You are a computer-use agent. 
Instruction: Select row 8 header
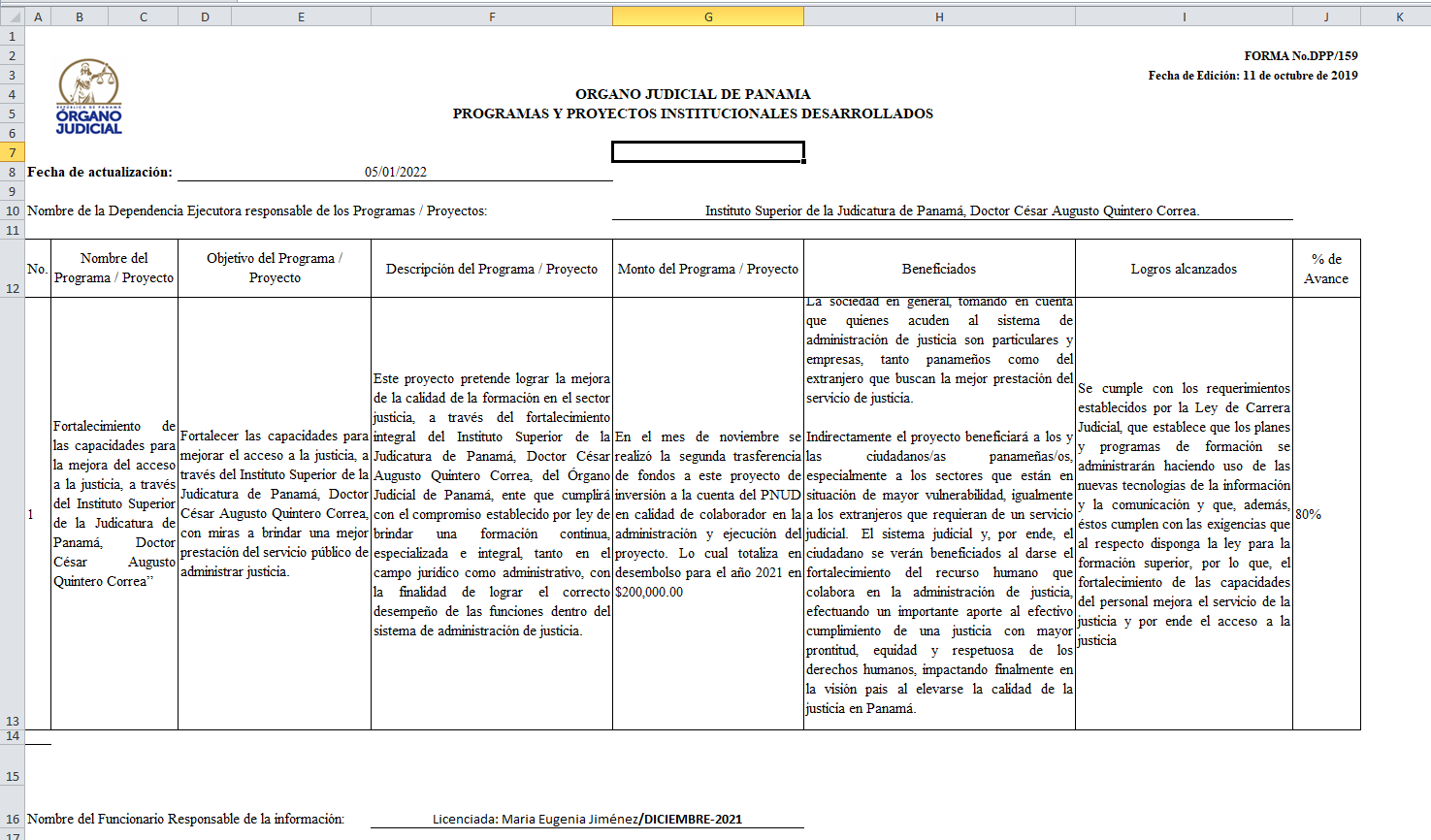click(13, 172)
